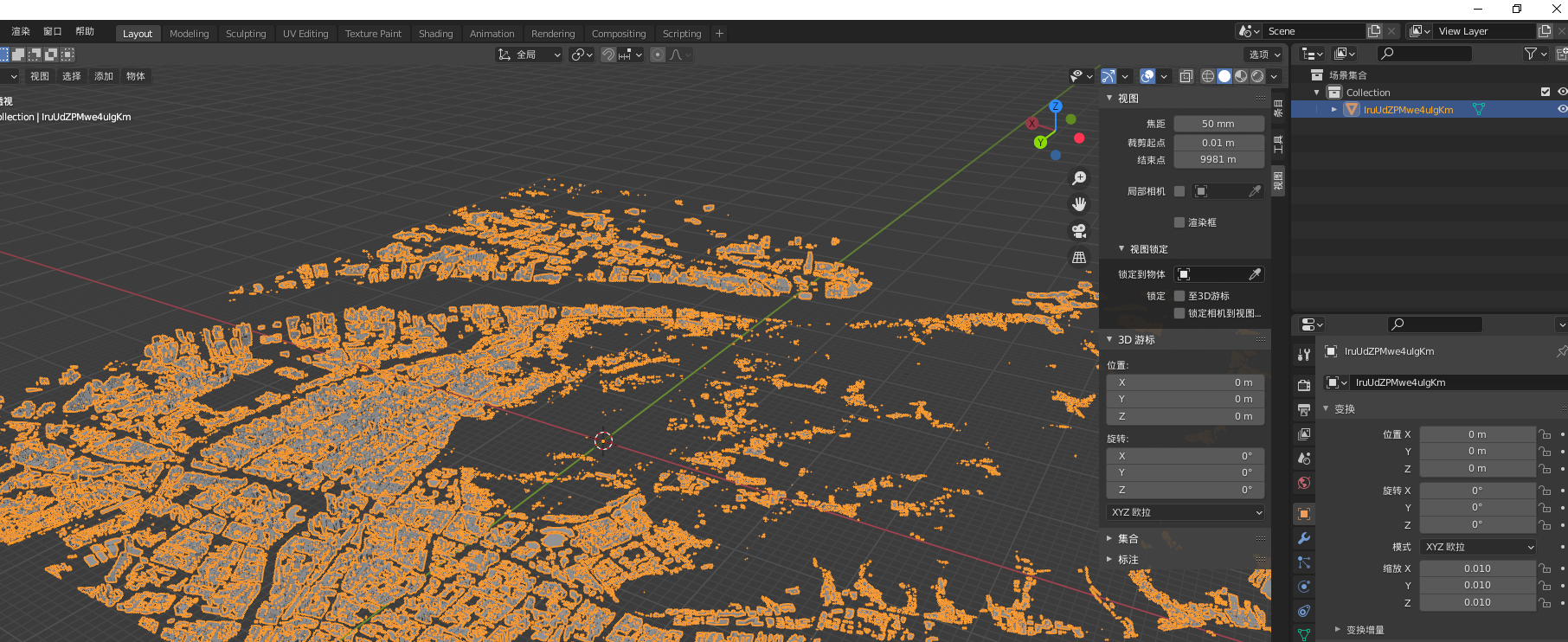This screenshot has width=1568, height=642.
Task: Enable lock to 3D cursor checkbox
Action: pyautogui.click(x=1179, y=296)
